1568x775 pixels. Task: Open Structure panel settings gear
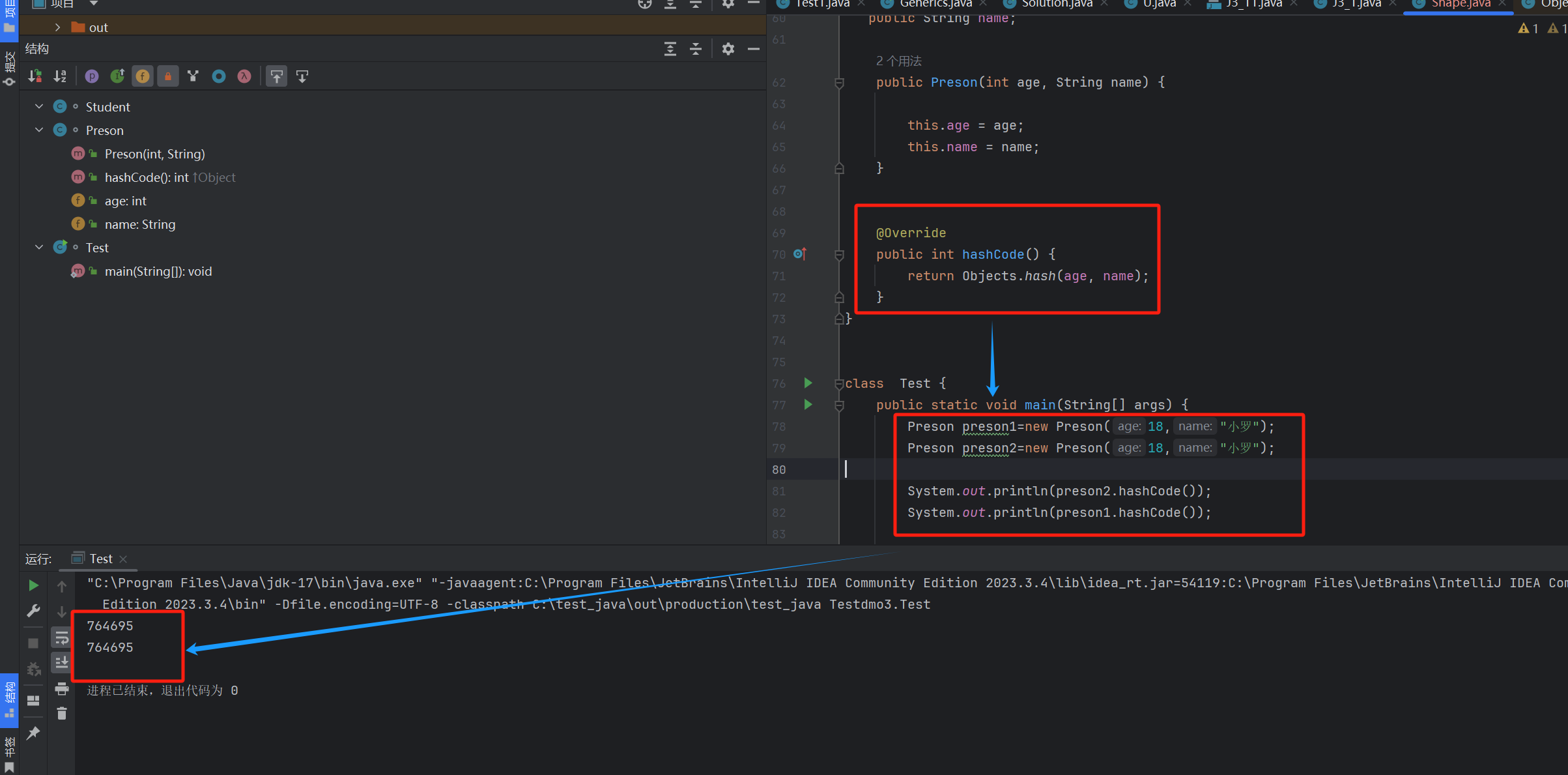pos(728,49)
